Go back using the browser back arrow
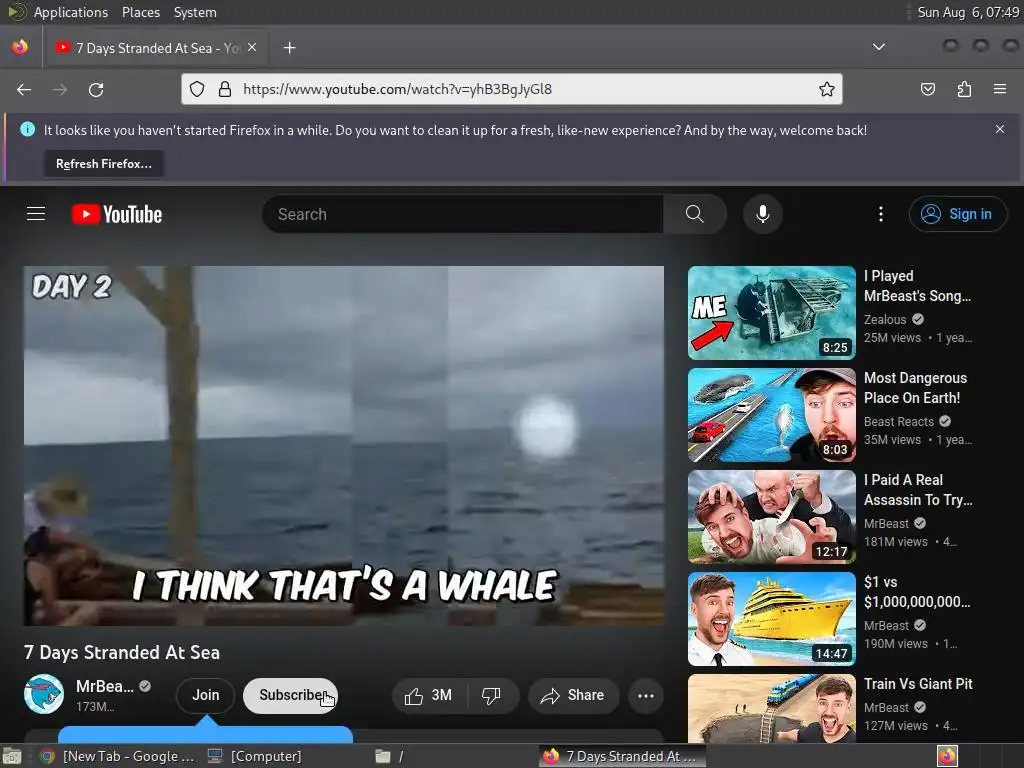 (x=24, y=89)
